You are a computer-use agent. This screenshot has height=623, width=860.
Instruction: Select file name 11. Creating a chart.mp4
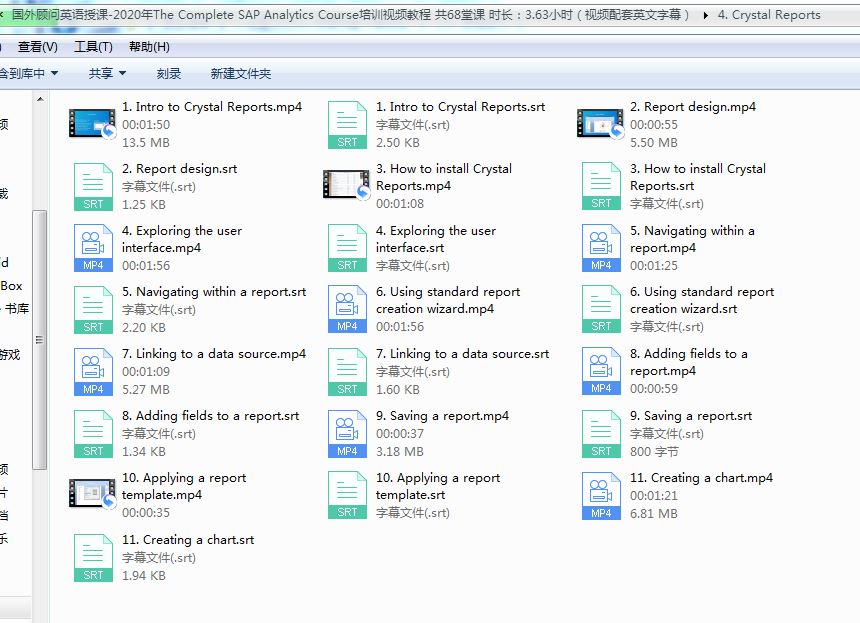tap(701, 478)
